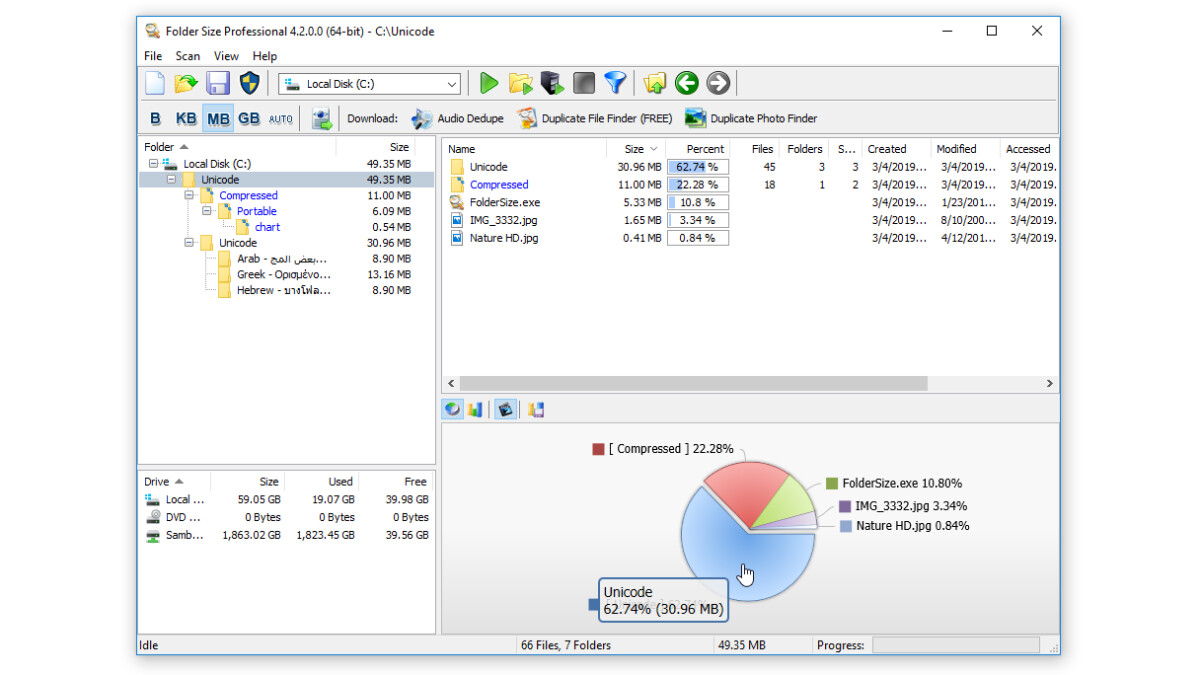
Task: Select the chart folder in tree
Action: (x=267, y=227)
